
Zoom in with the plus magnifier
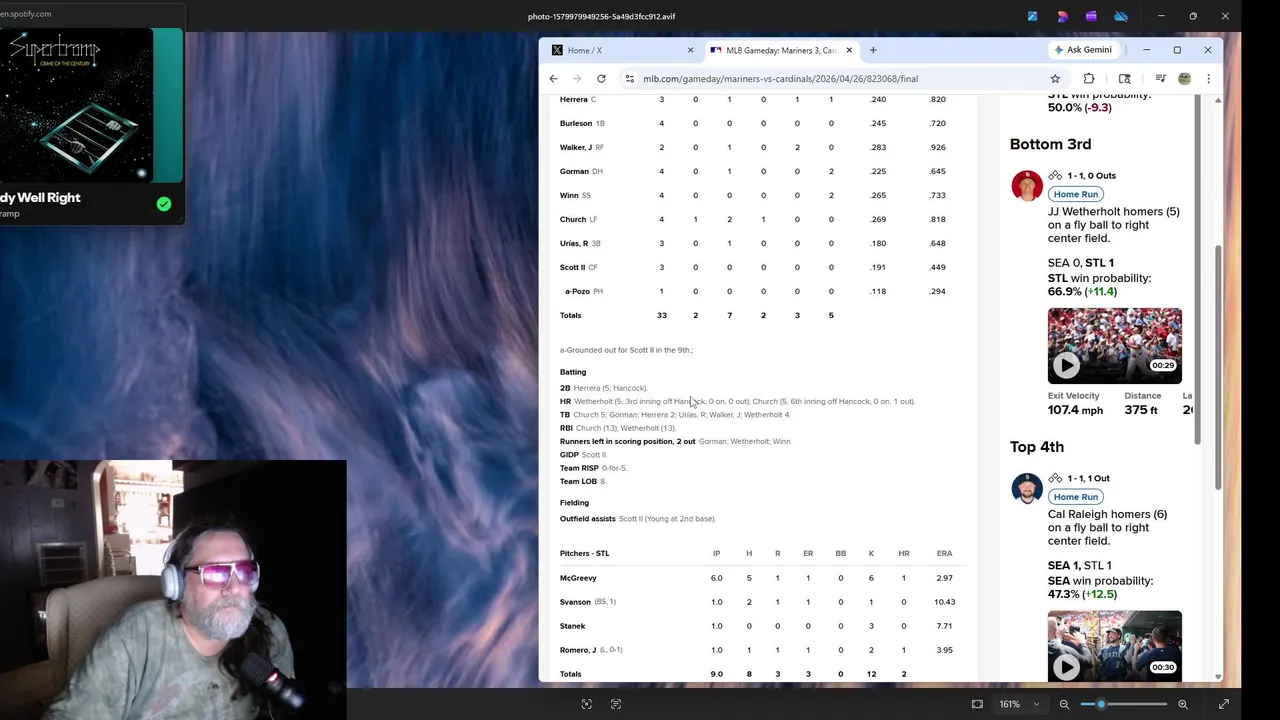coord(1183,704)
